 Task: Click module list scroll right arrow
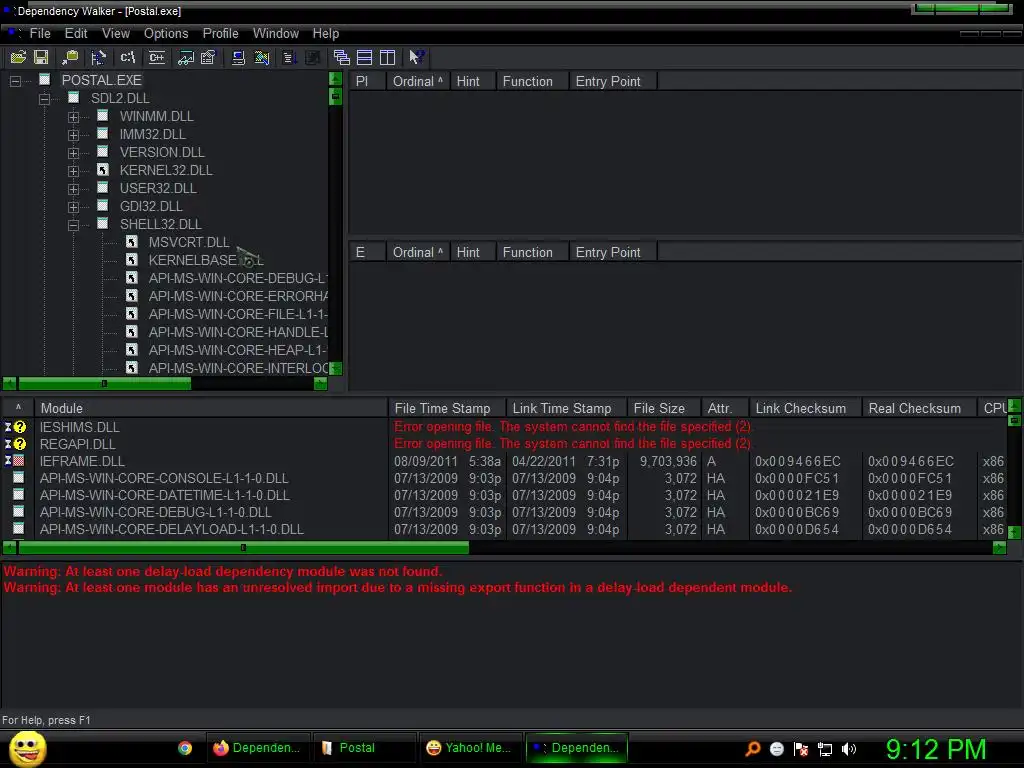click(999, 547)
